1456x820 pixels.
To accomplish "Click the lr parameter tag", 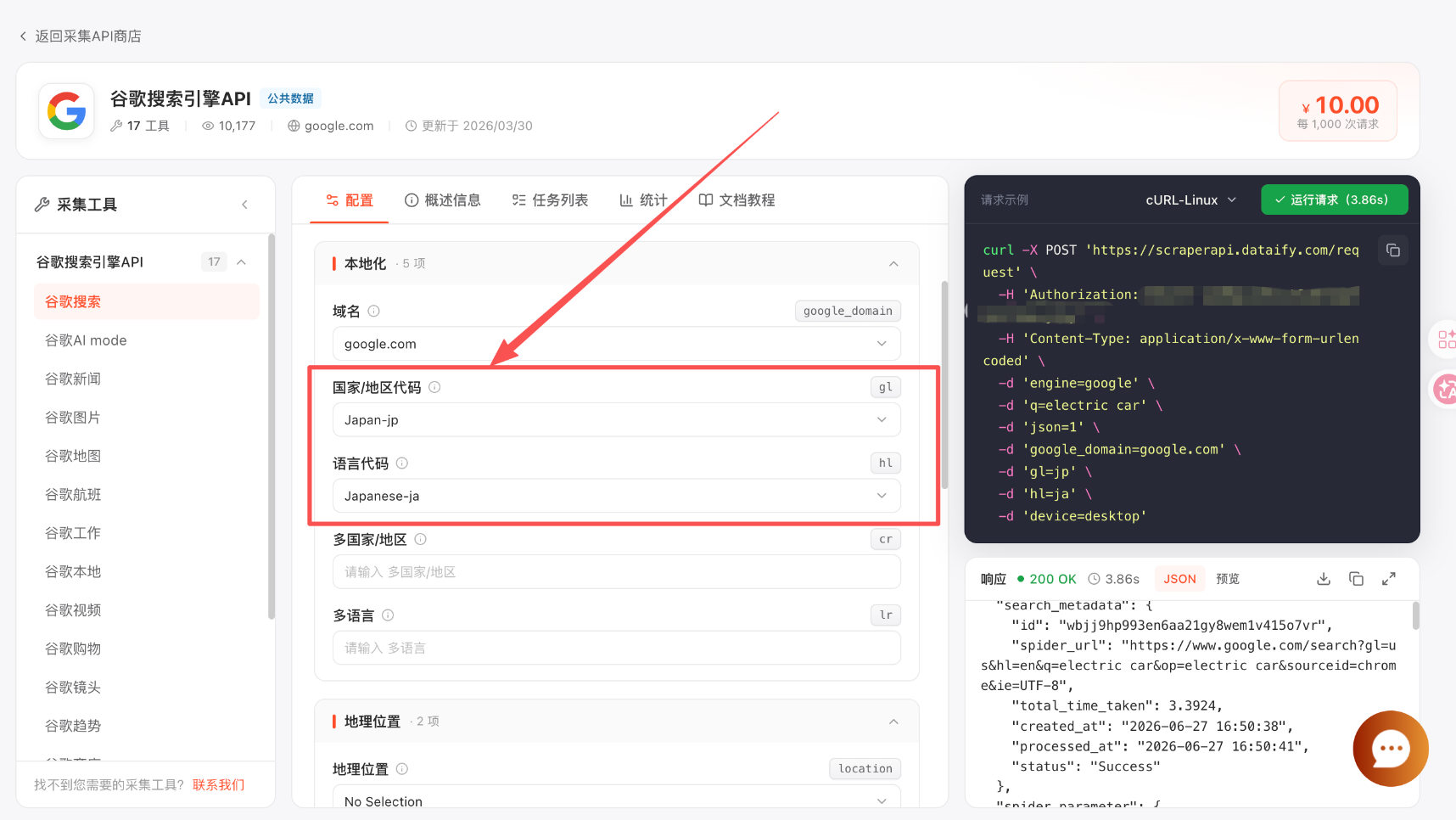I will [x=886, y=615].
